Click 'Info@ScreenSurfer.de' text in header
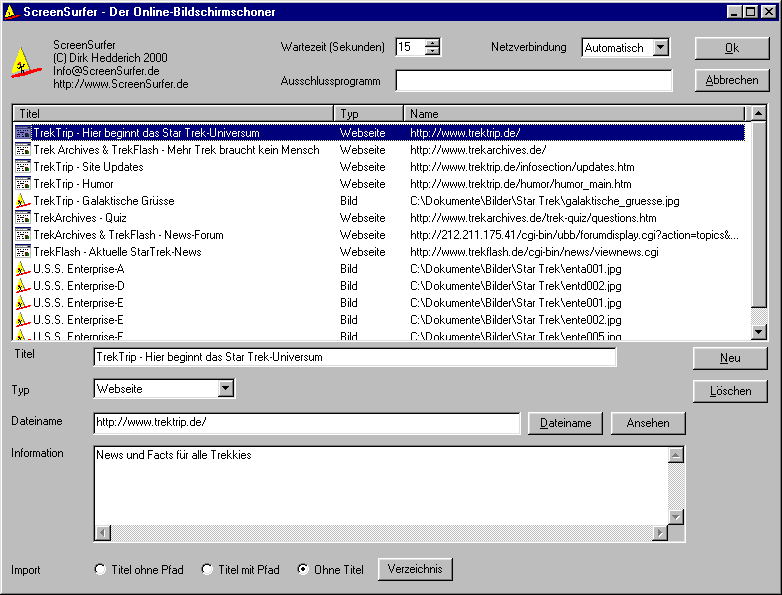This screenshot has width=782, height=595. 106,71
